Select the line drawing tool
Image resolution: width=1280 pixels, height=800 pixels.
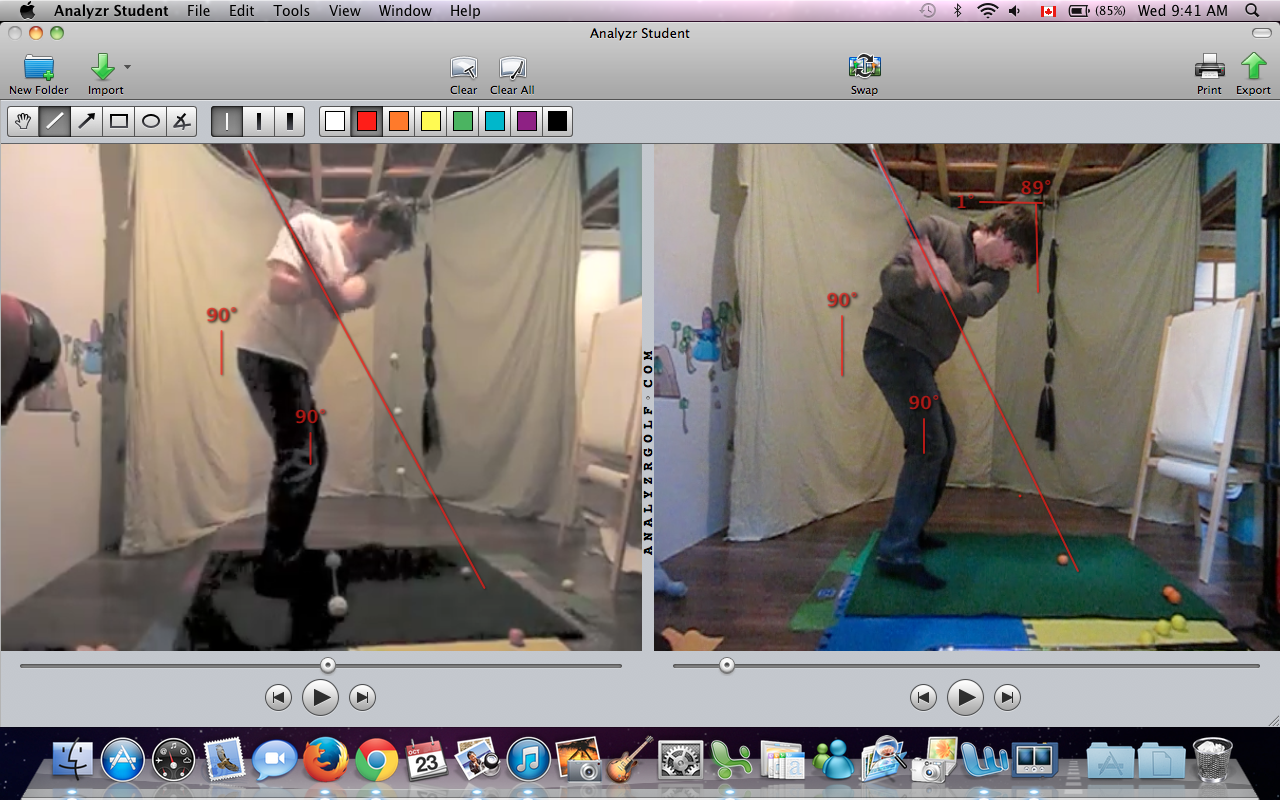[55, 122]
